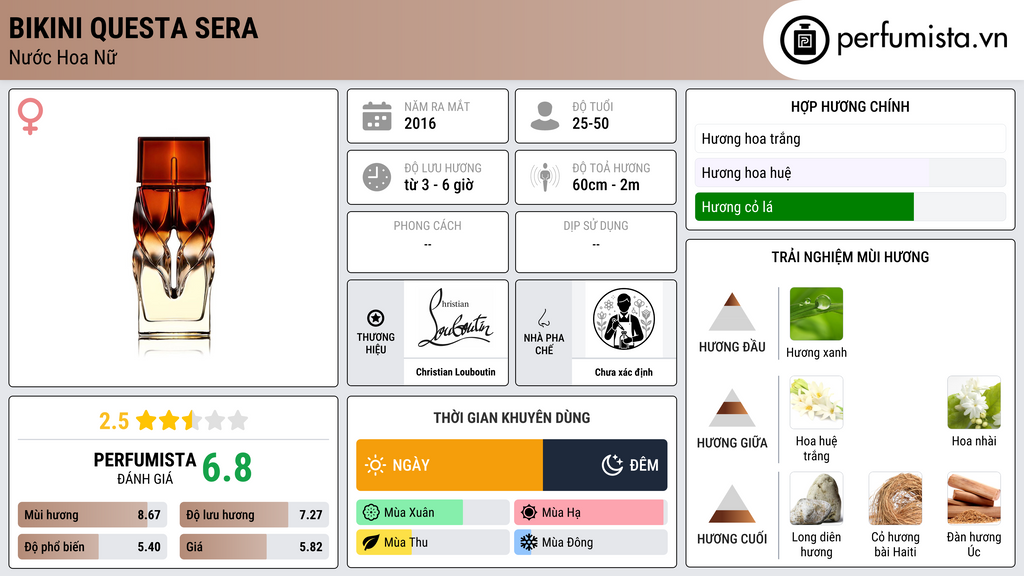Screen dimensions: 1024x576
Task: Click the perfumista.vn site name text
Action: pyautogui.click(x=922, y=39)
